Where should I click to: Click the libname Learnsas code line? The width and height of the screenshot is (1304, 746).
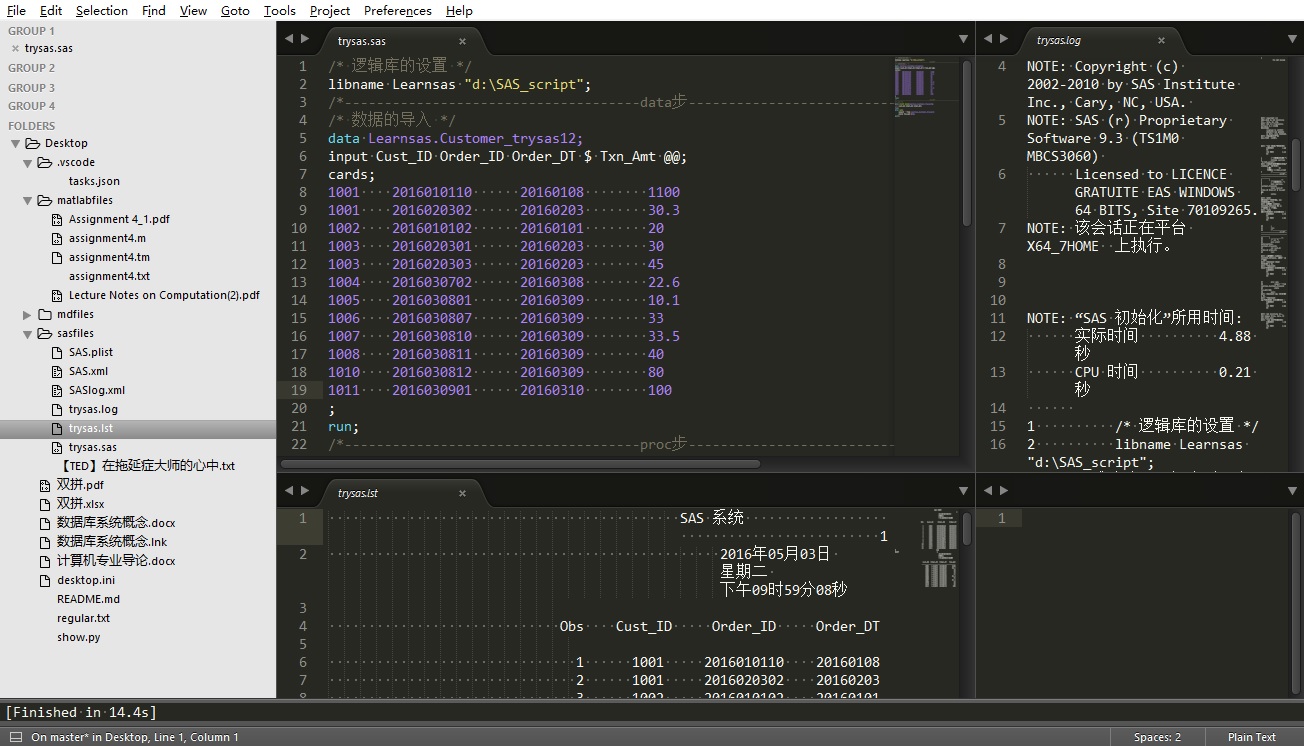coord(460,84)
